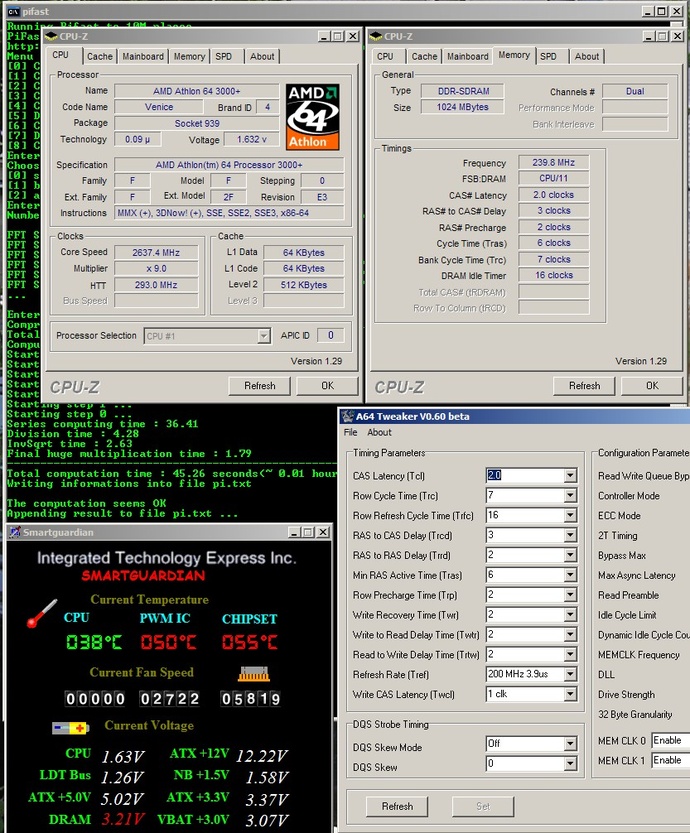690x833 pixels.
Task: Open About tab in left CPU-Z
Action: point(262,56)
